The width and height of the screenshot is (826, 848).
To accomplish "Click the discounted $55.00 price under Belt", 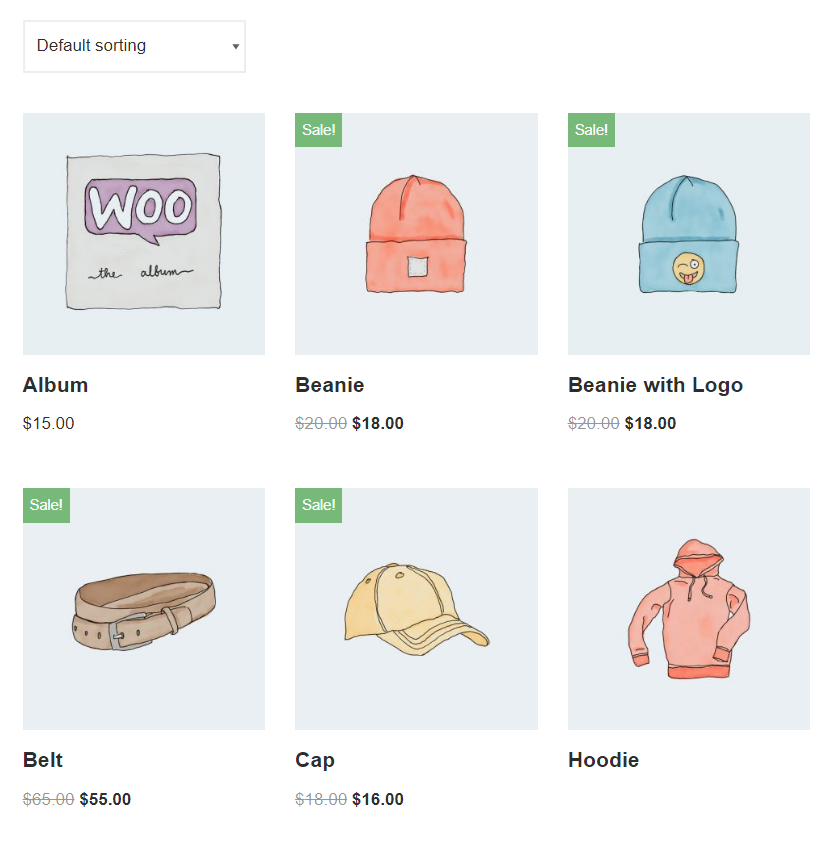I will coord(104,799).
